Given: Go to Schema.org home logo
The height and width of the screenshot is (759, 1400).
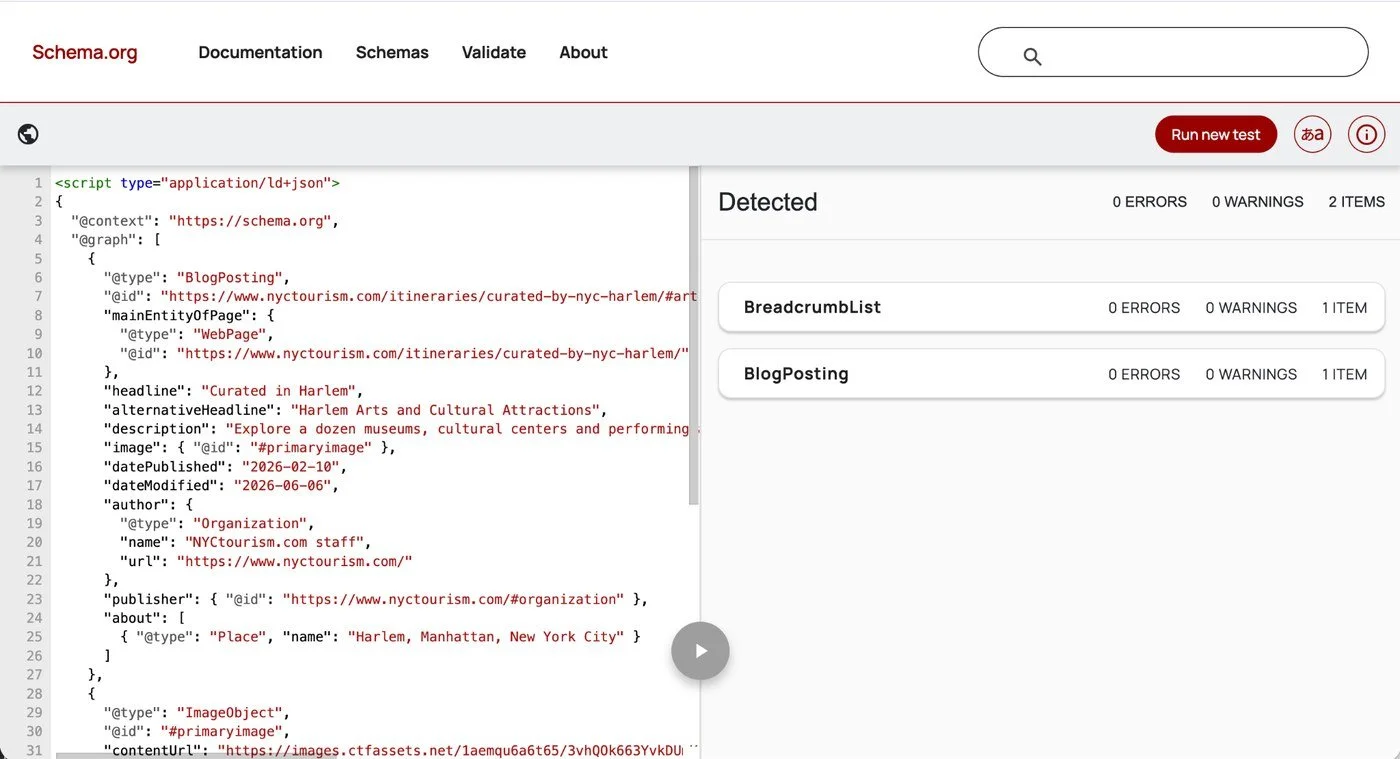Looking at the screenshot, I should point(85,53).
